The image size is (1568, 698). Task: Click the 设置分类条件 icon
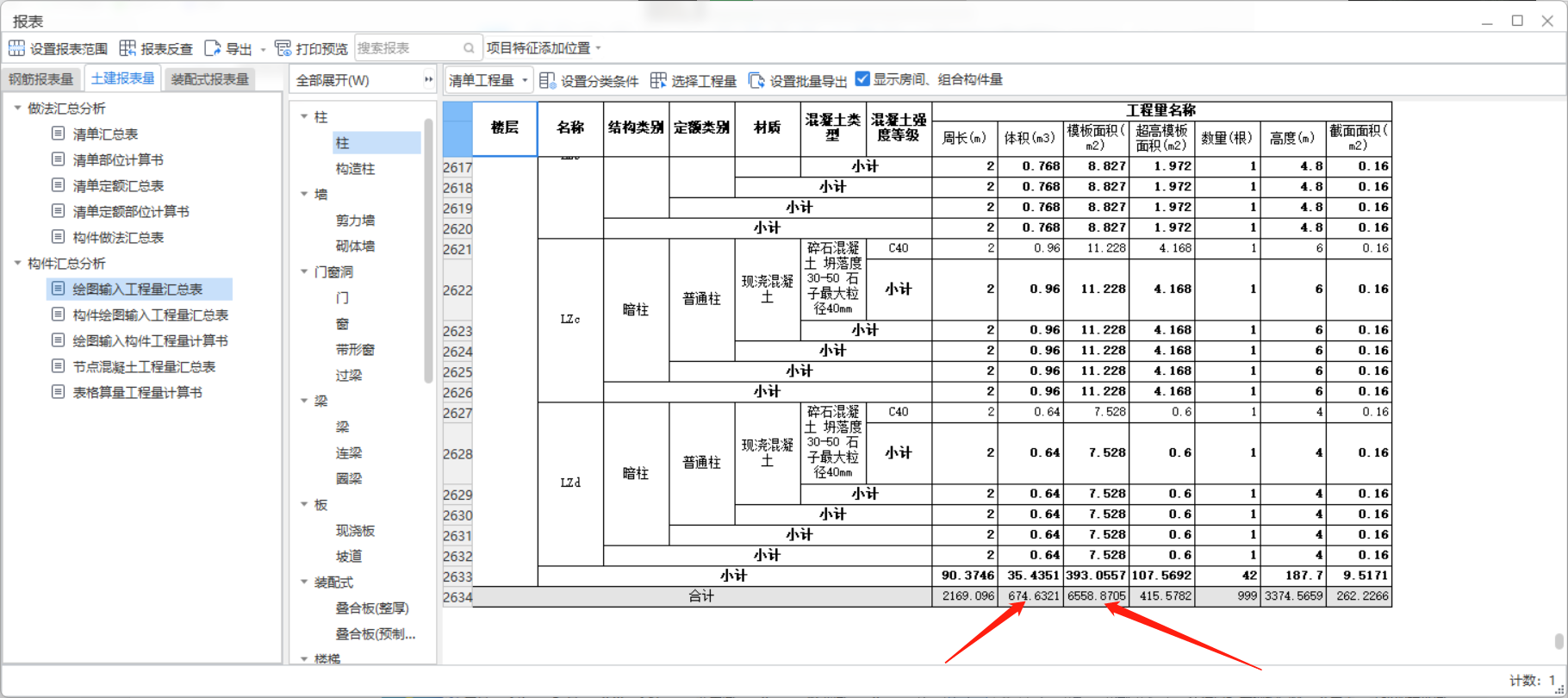[x=547, y=80]
